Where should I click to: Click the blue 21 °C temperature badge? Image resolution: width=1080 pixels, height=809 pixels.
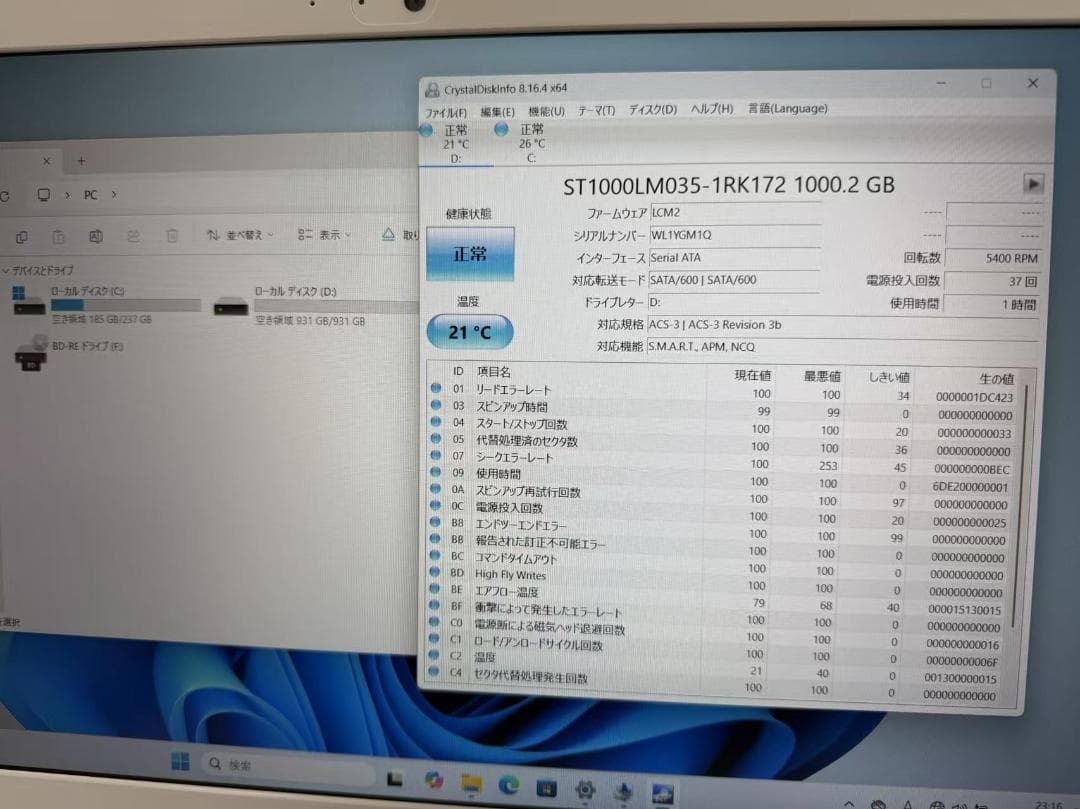pyautogui.click(x=468, y=331)
